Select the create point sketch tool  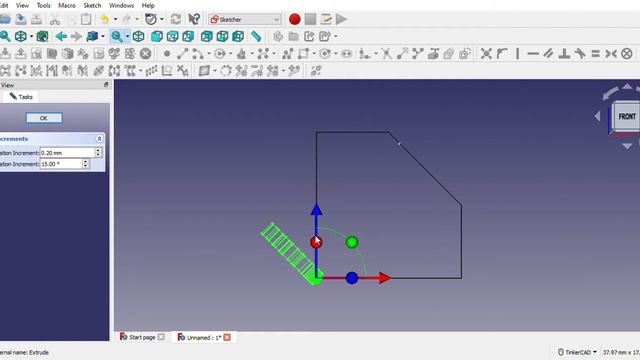[x=167, y=53]
